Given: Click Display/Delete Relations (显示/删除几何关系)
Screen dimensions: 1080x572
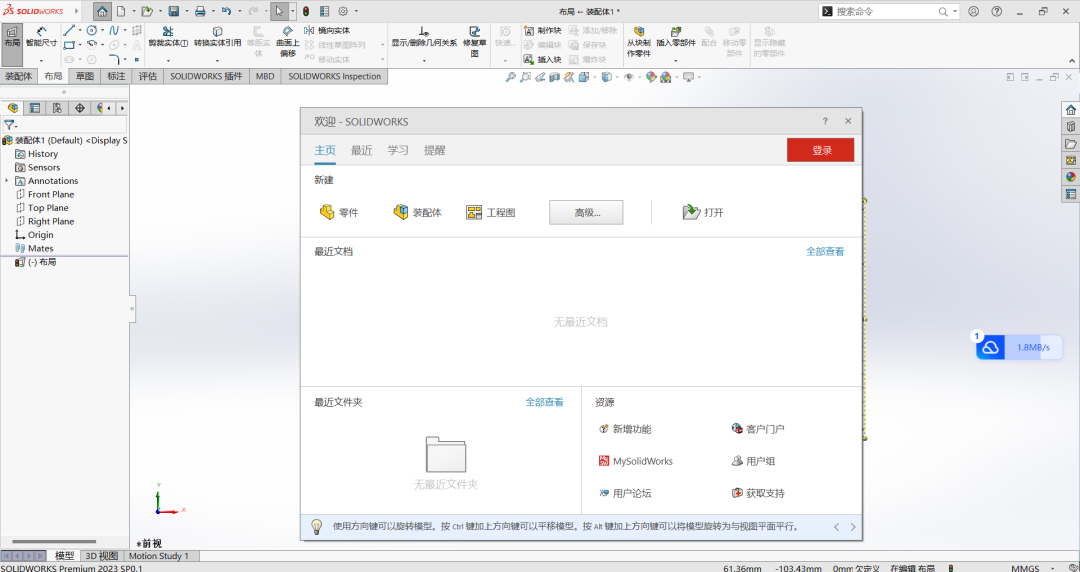Looking at the screenshot, I should 424,37.
